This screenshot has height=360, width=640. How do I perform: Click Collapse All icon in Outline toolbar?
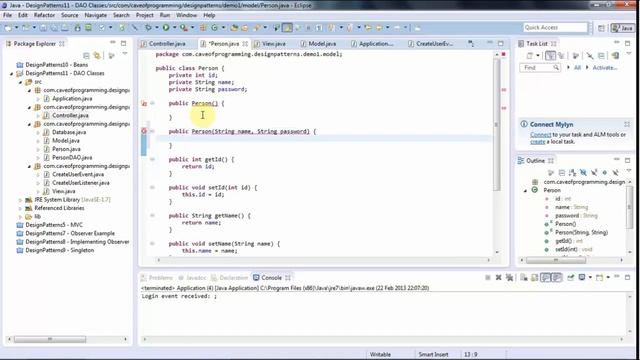tap(562, 173)
